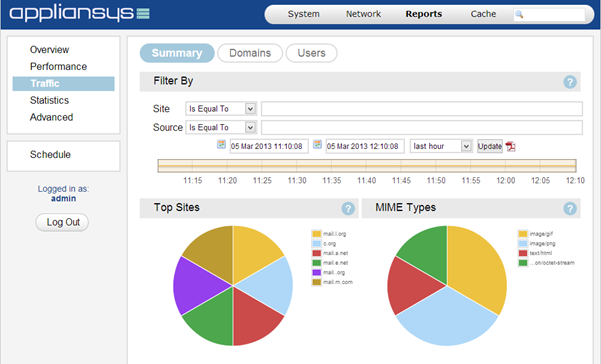Open the Site 'Is Equal To' dropdown
601x364 pixels.
coord(221,109)
